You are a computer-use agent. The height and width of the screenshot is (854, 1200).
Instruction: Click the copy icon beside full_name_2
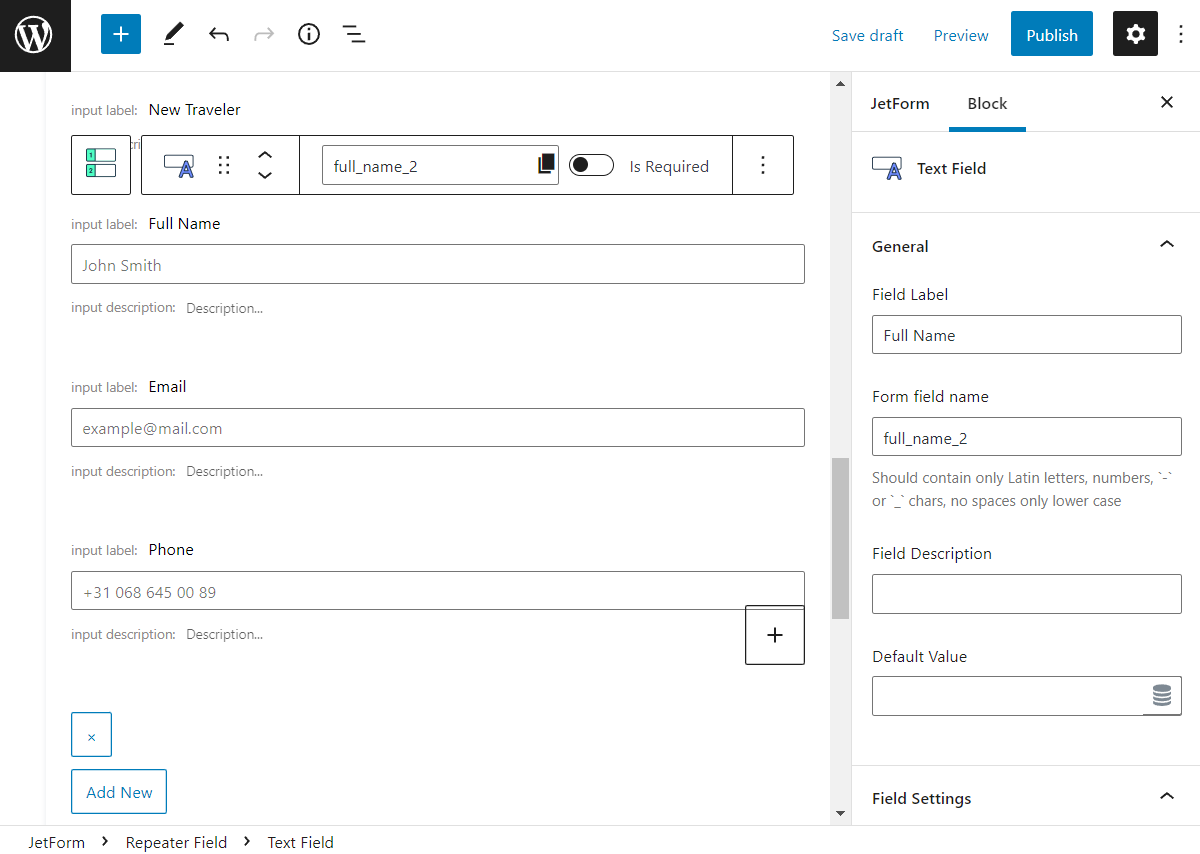(x=547, y=164)
